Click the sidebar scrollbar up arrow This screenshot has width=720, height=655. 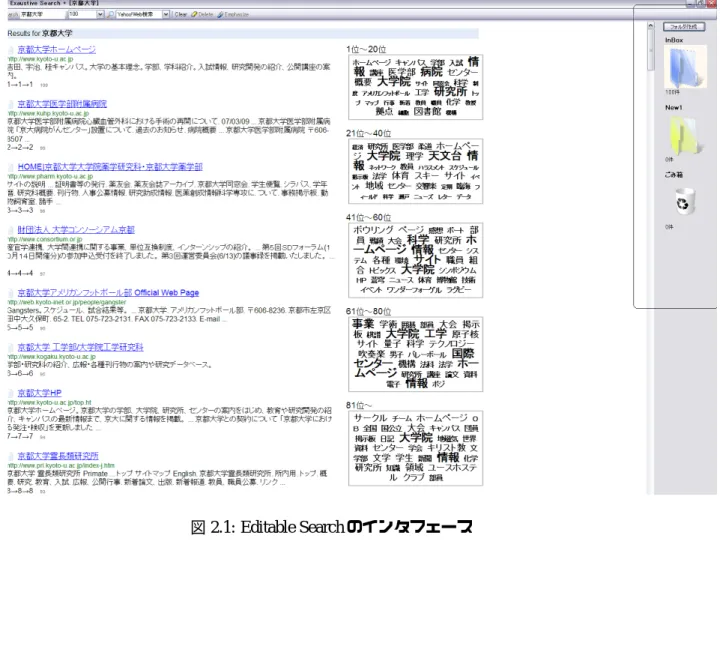click(x=651, y=26)
